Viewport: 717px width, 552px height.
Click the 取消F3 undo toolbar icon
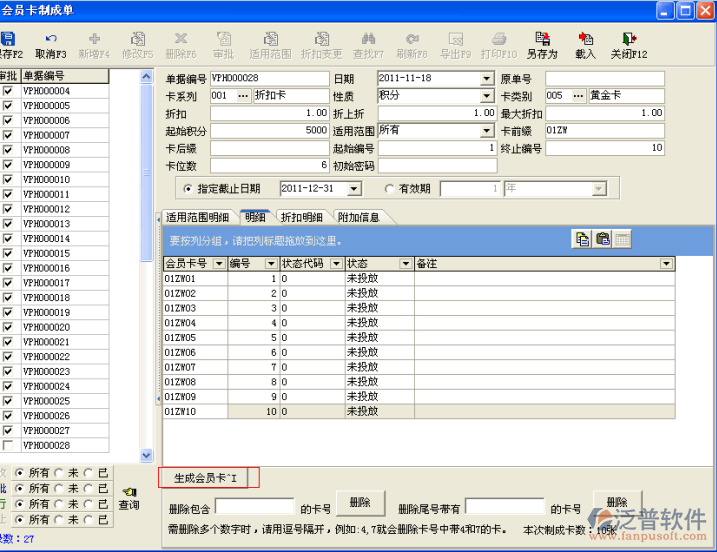(x=51, y=44)
